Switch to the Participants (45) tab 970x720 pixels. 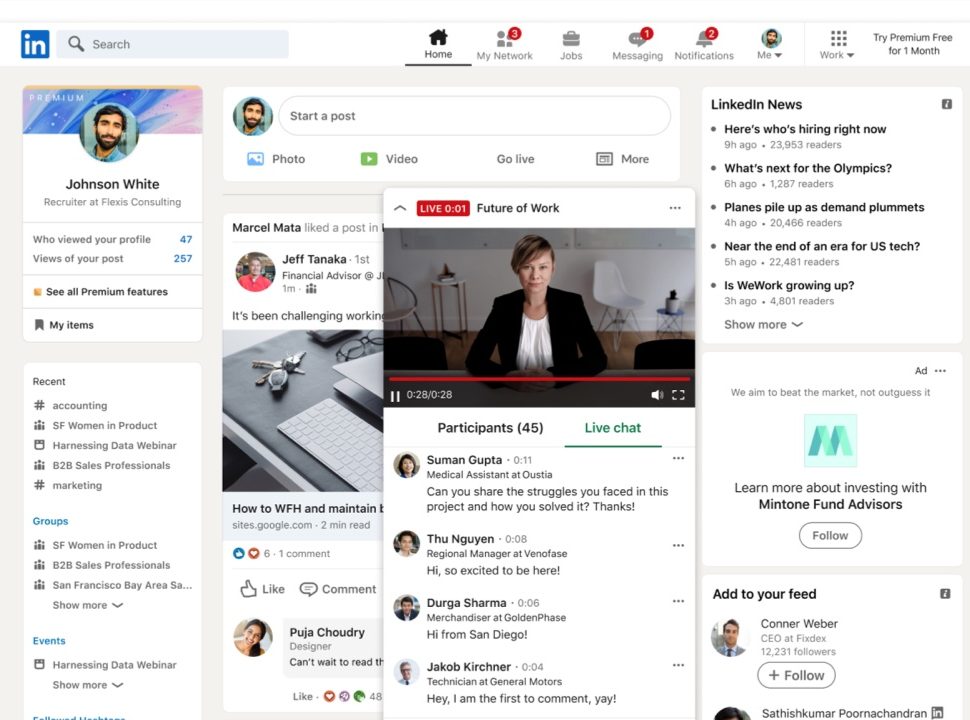coord(490,428)
